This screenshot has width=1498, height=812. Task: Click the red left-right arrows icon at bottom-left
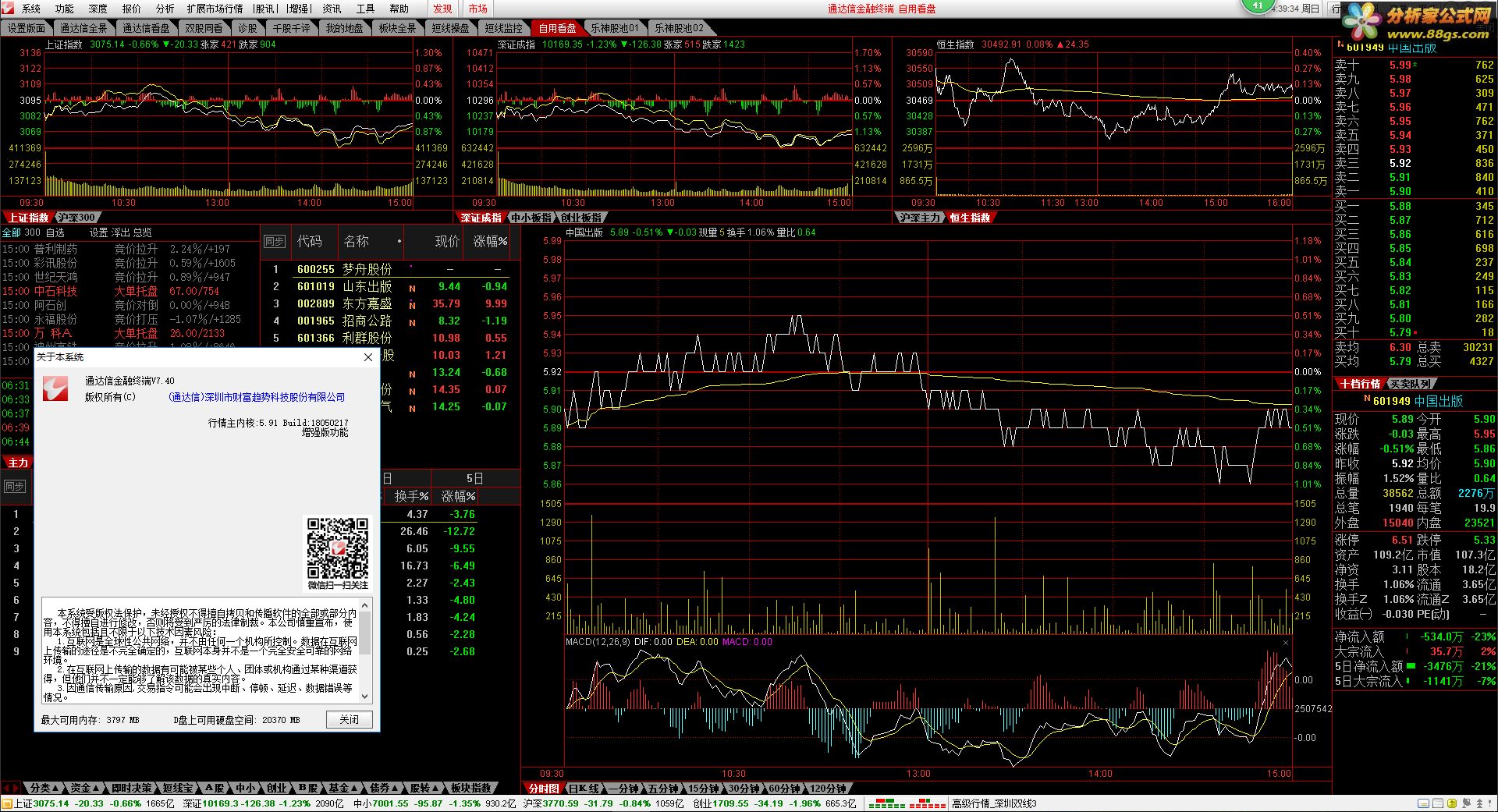click(x=10, y=789)
